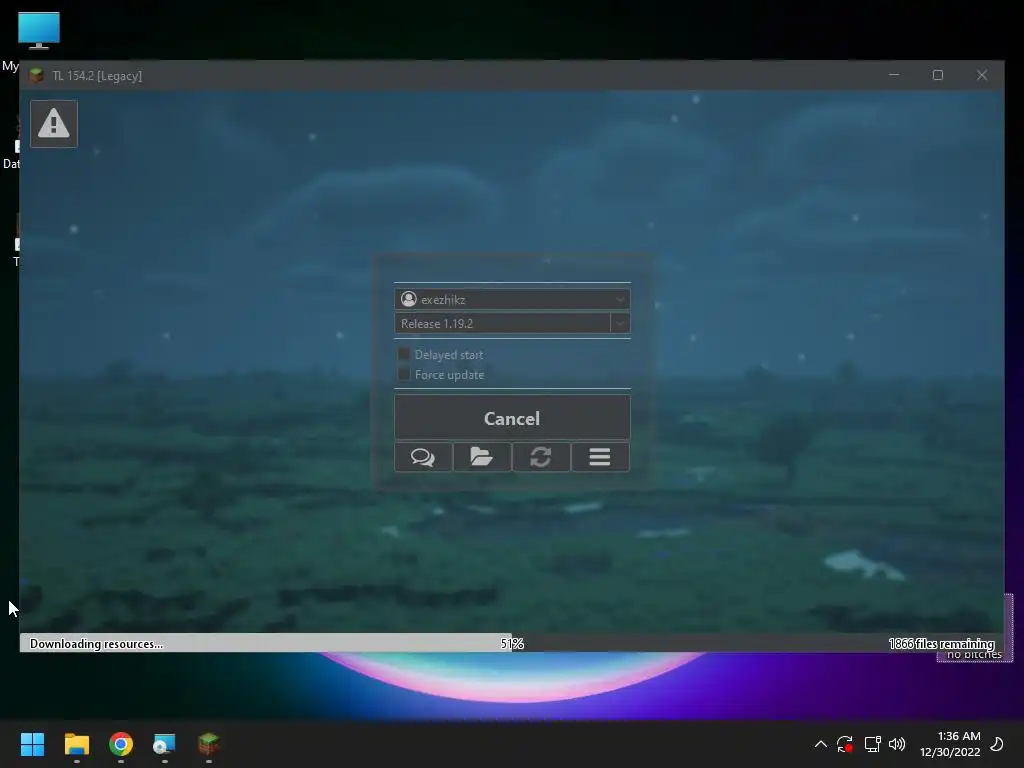Screen dimensions: 1024x768
Task: Click the warning triangle icon in launcher
Action: click(x=54, y=124)
